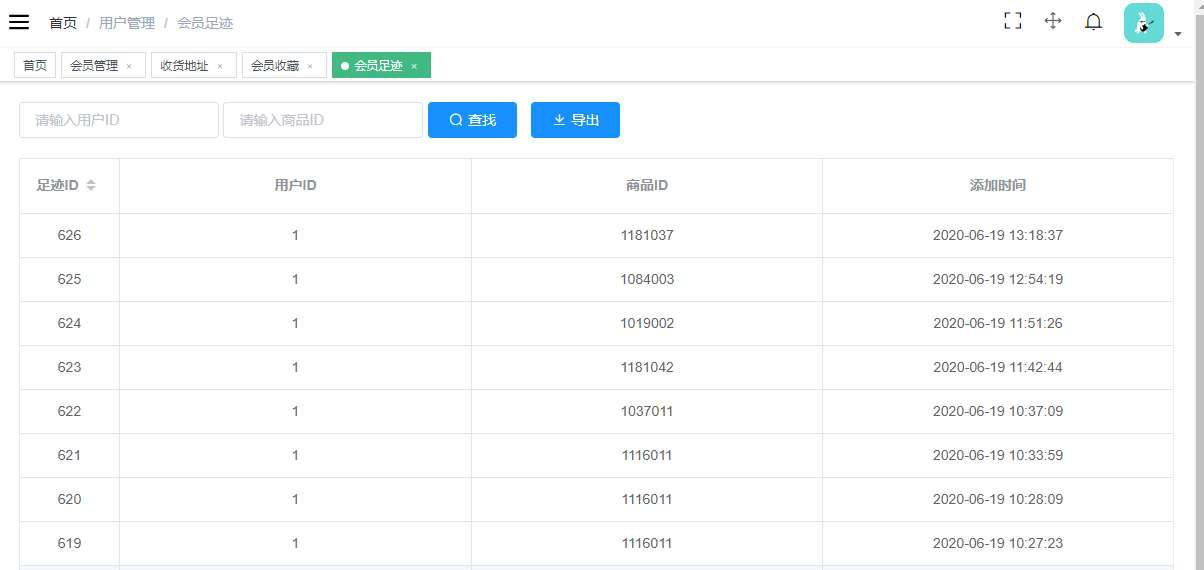Click 用户管理 in the breadcrumb
The height and width of the screenshot is (570, 1204).
(127, 22)
